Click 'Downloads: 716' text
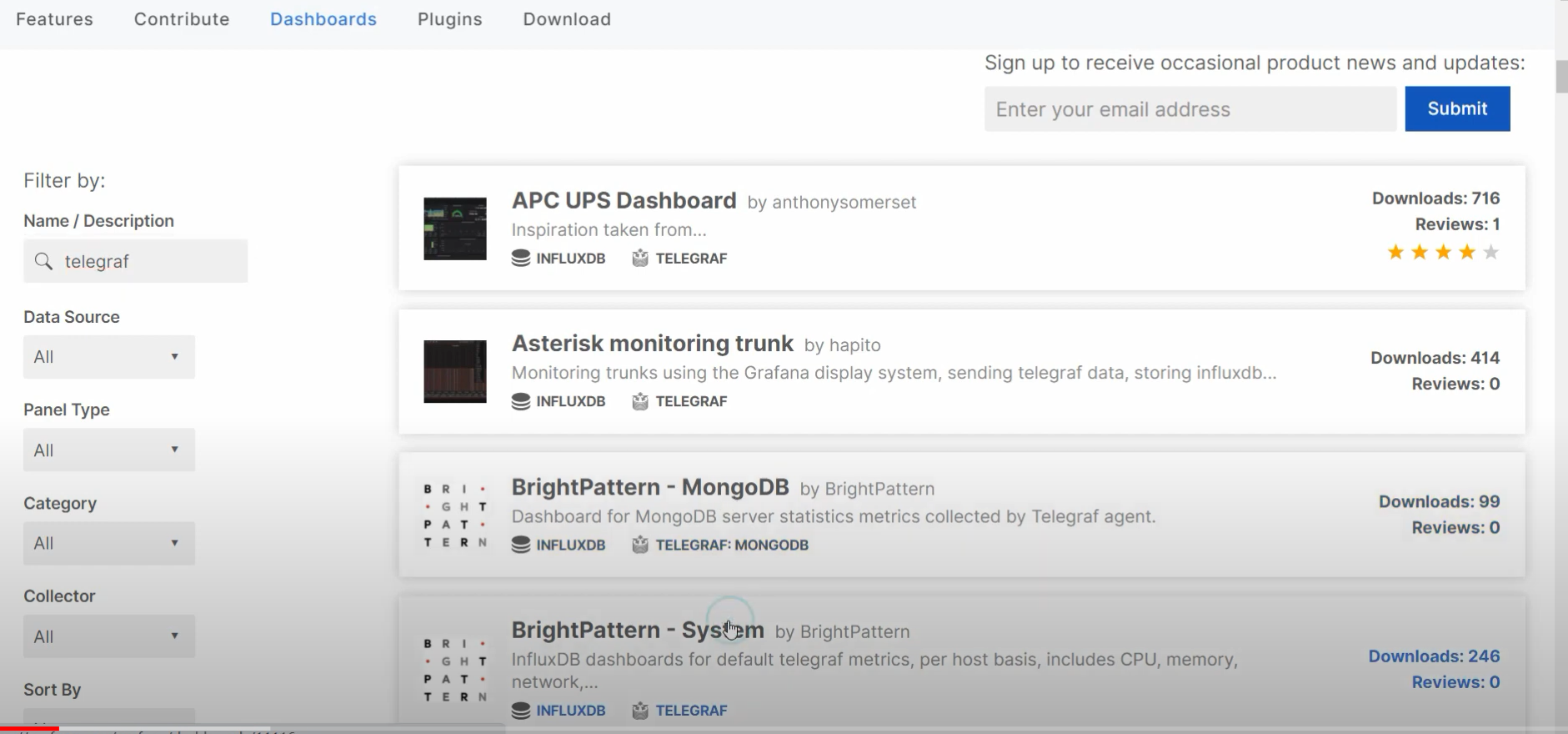Viewport: 1568px width, 734px height. [x=1436, y=199]
